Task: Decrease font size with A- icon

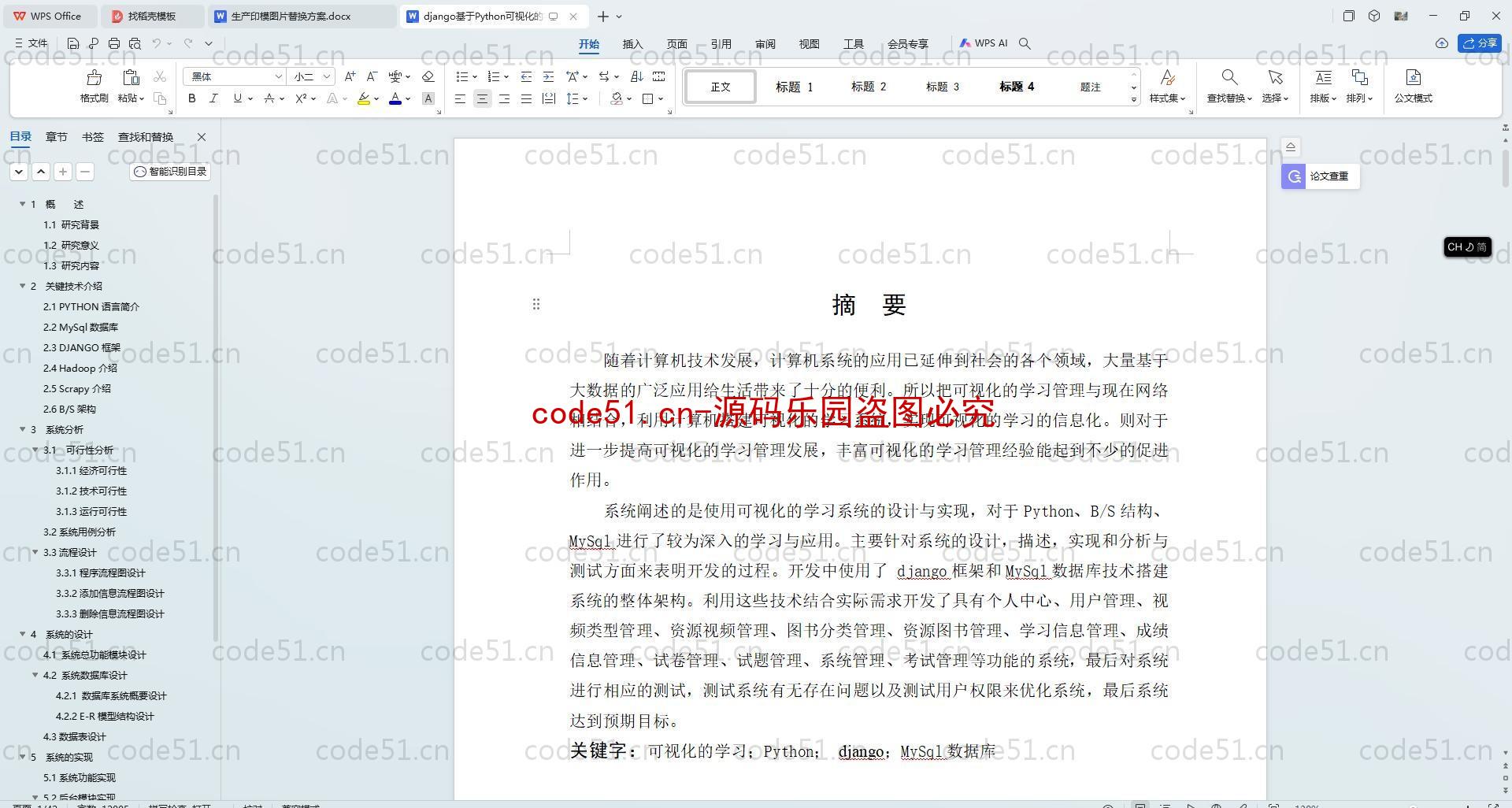Action: tap(372, 76)
